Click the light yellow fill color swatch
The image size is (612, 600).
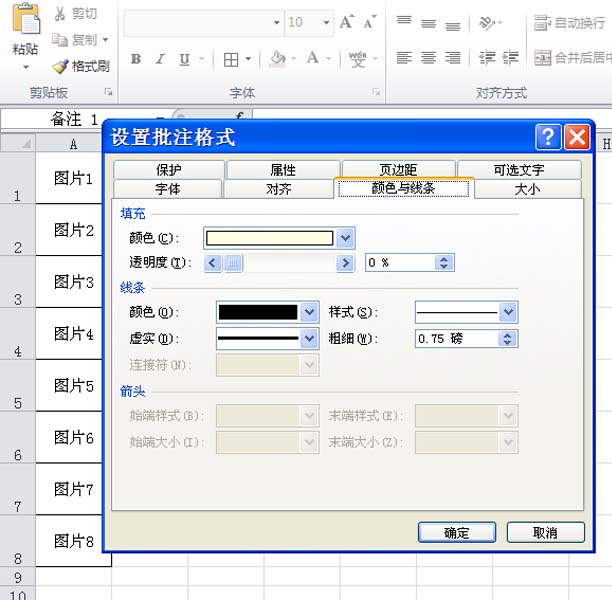click(270, 238)
